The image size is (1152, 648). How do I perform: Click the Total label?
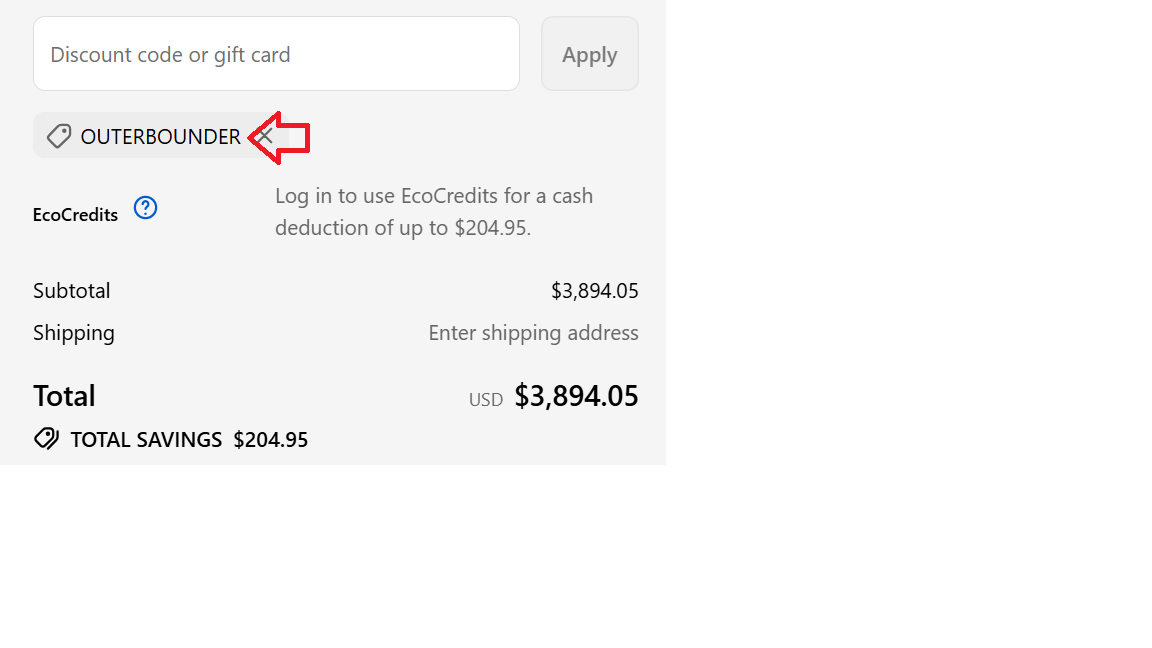point(64,395)
